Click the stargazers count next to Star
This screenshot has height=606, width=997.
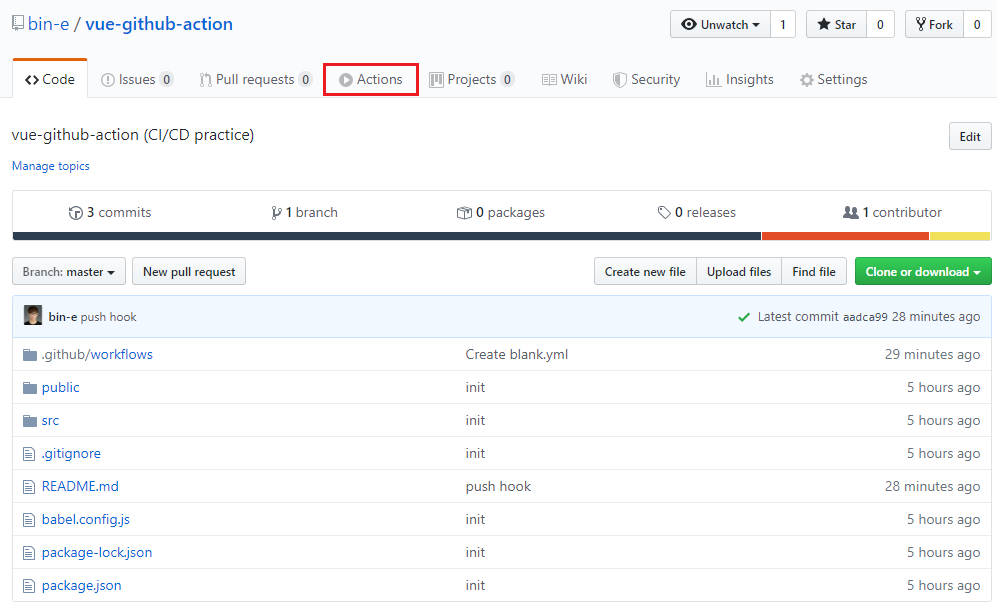880,24
